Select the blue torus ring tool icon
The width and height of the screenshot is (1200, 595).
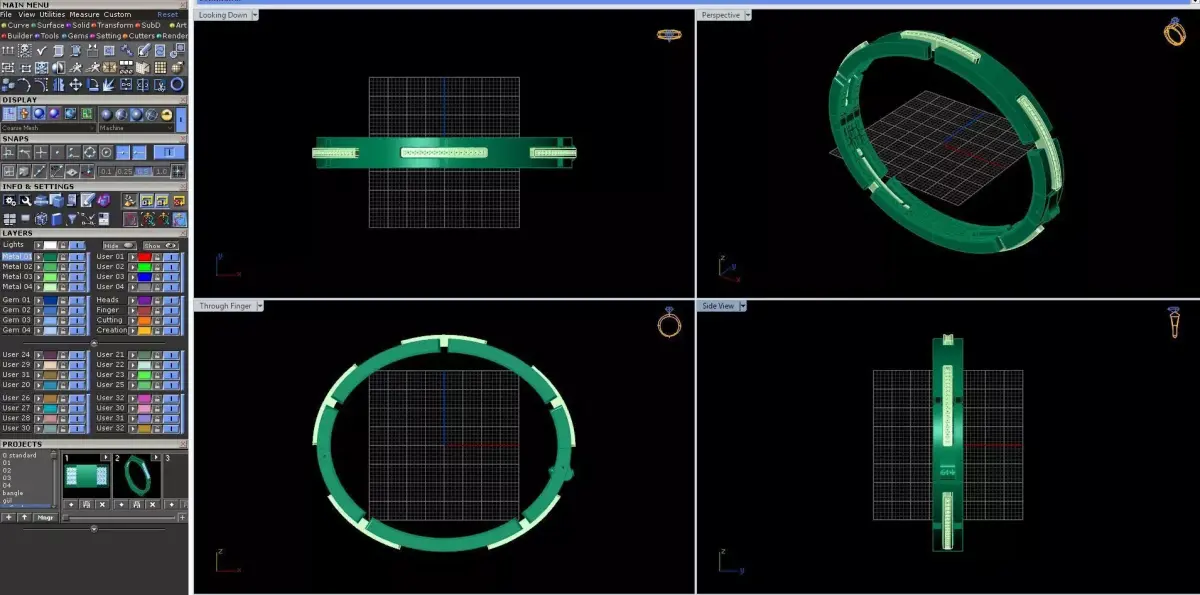pos(177,84)
